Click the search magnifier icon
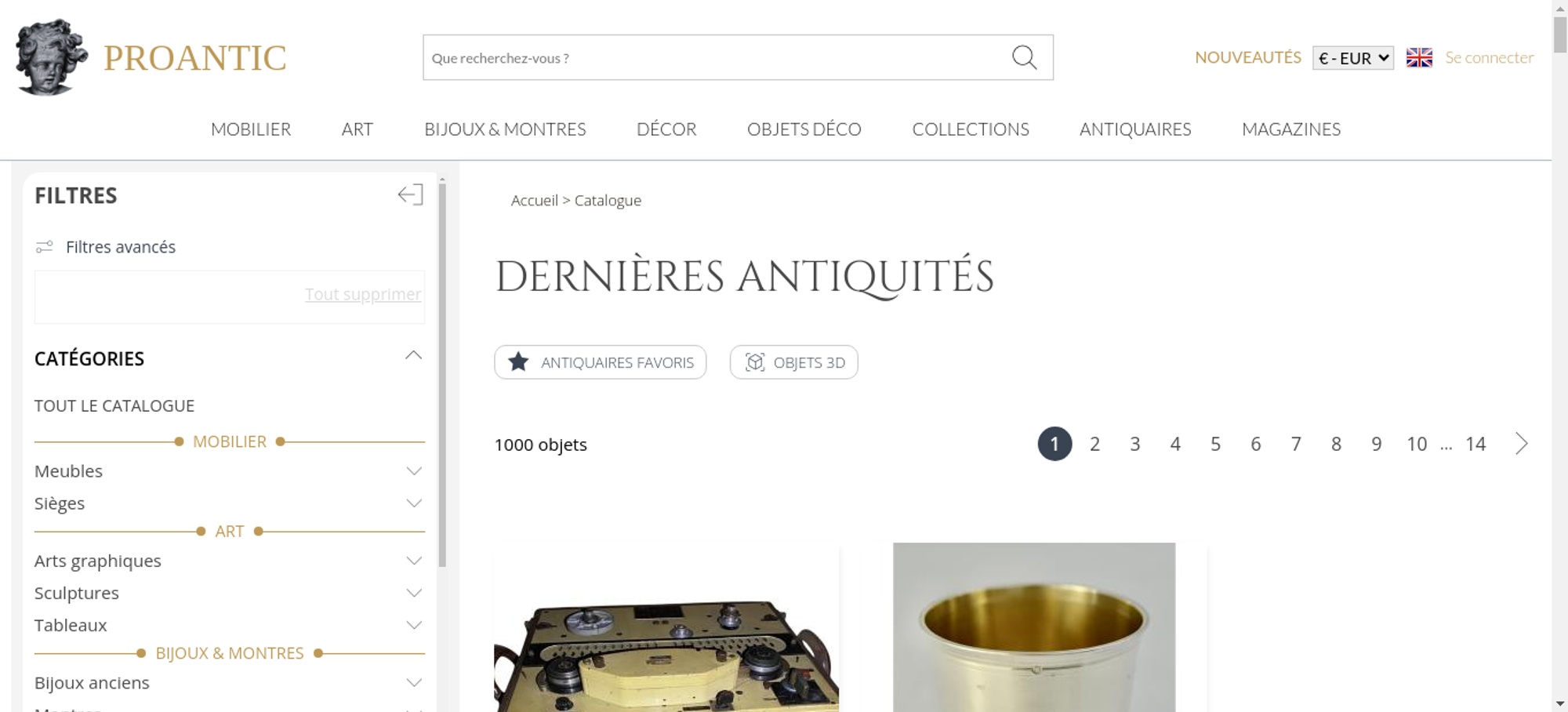This screenshot has height=712, width=1568. pyautogui.click(x=1024, y=57)
